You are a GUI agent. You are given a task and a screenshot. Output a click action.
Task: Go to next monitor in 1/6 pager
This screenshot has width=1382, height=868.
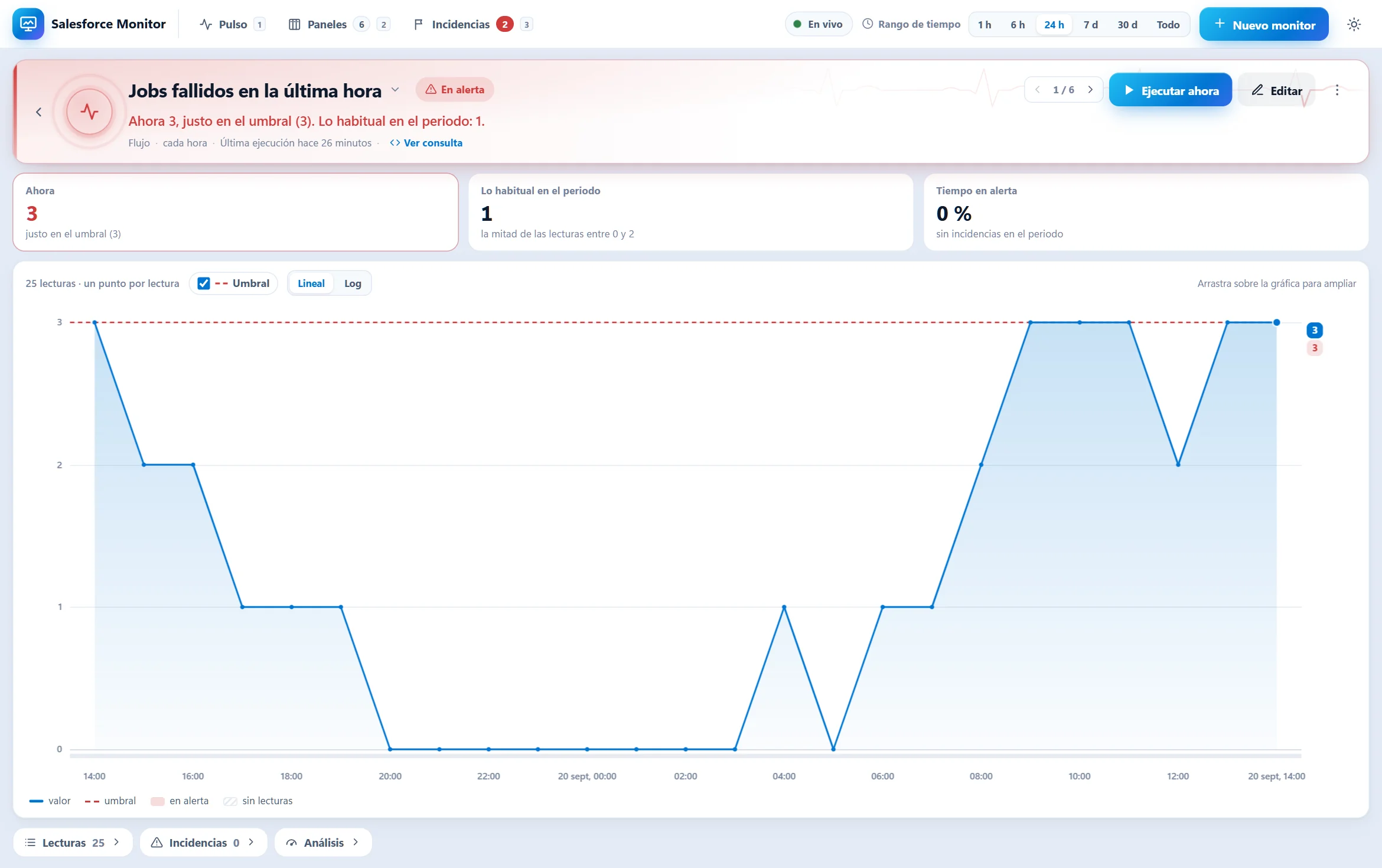[1090, 90]
